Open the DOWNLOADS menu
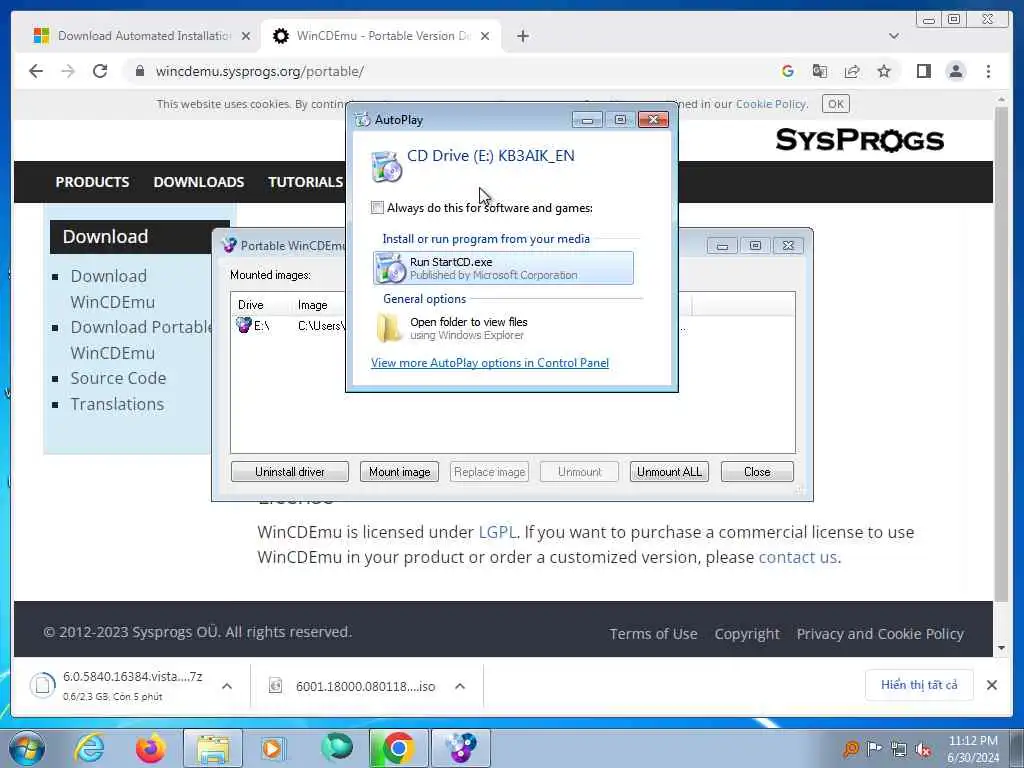 [199, 182]
